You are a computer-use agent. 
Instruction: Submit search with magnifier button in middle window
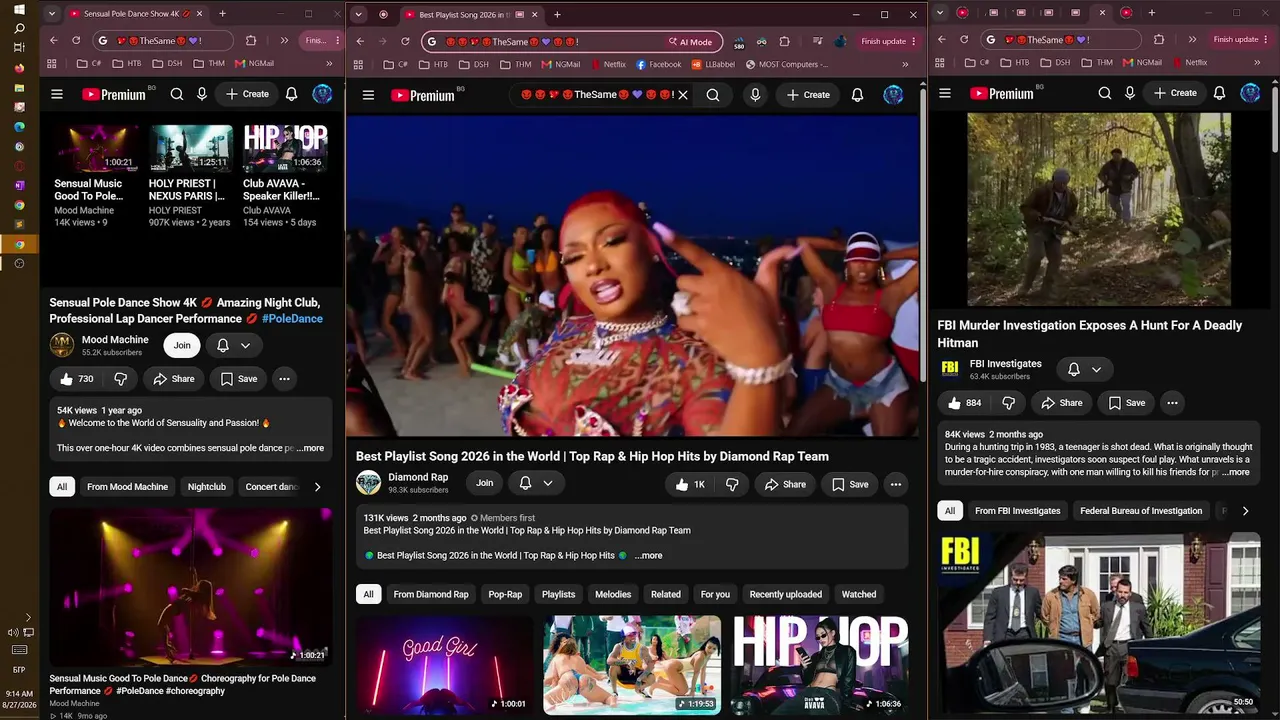tap(713, 95)
